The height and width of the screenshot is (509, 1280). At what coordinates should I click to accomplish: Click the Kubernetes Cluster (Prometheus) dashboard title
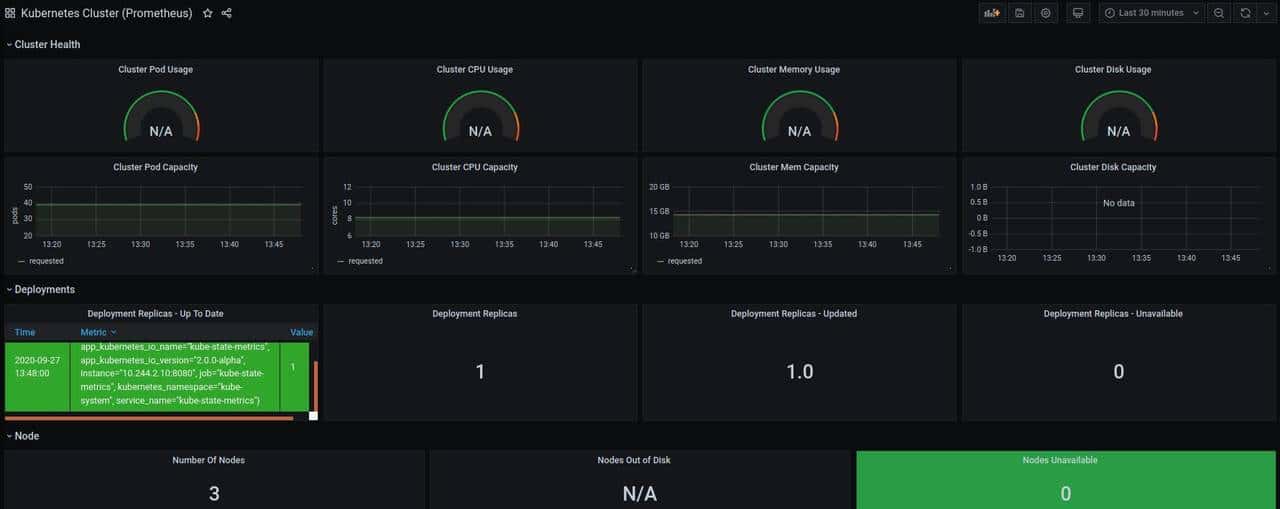106,13
